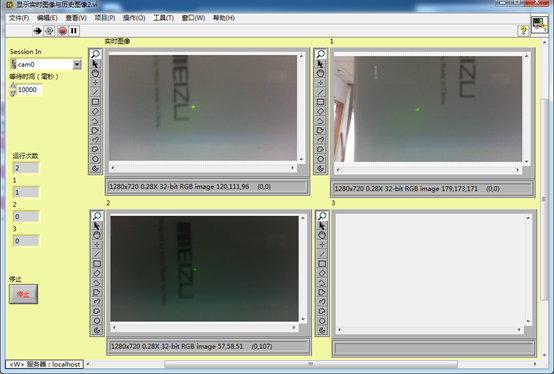Abort execution with red stop icon
Screen dimensions: 554x374
click(63, 31)
